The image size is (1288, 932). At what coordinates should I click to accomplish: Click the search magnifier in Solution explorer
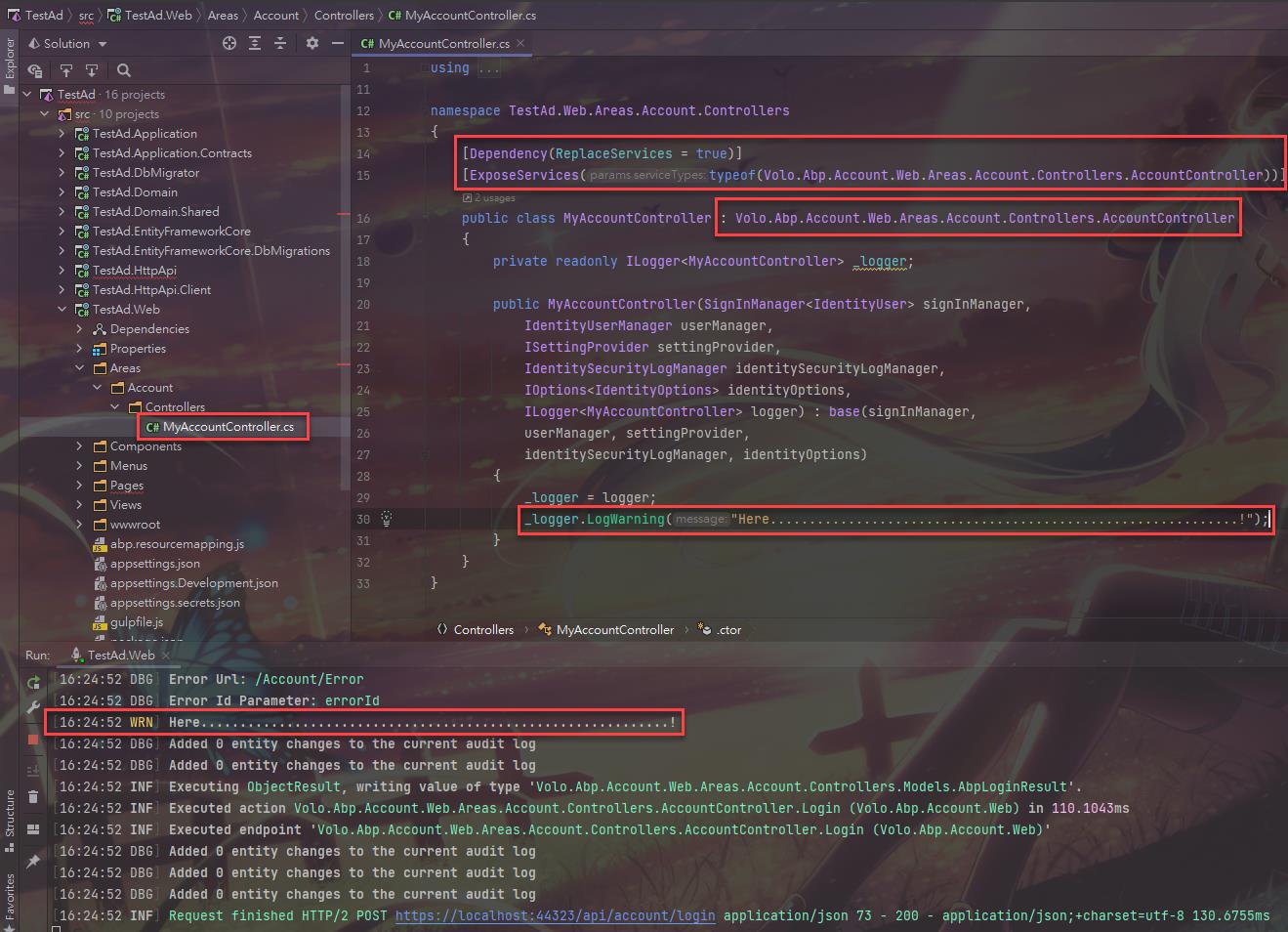coord(124,70)
